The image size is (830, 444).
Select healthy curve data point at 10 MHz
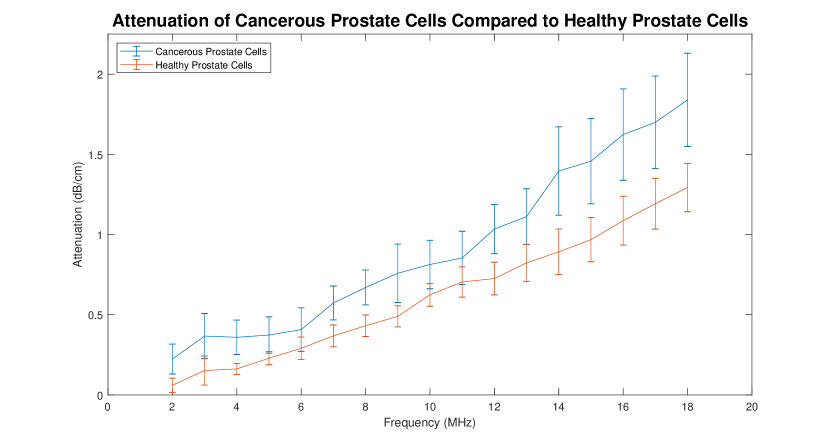click(x=430, y=294)
